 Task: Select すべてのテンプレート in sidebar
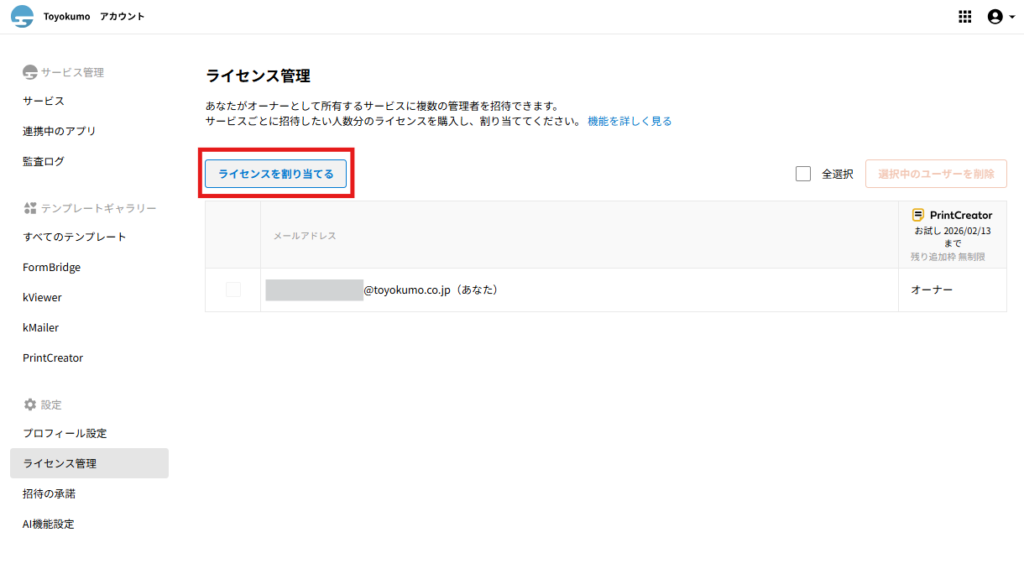[x=74, y=237]
